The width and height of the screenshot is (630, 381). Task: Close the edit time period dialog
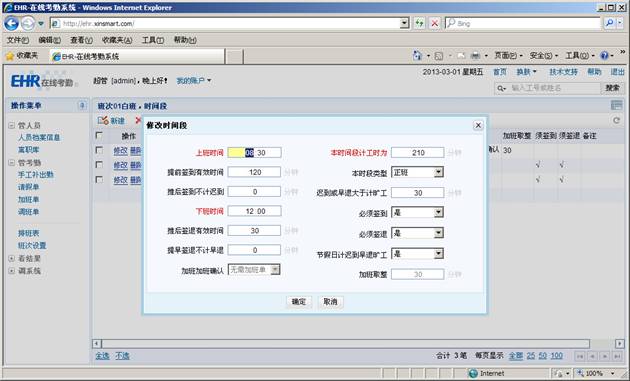(x=478, y=125)
